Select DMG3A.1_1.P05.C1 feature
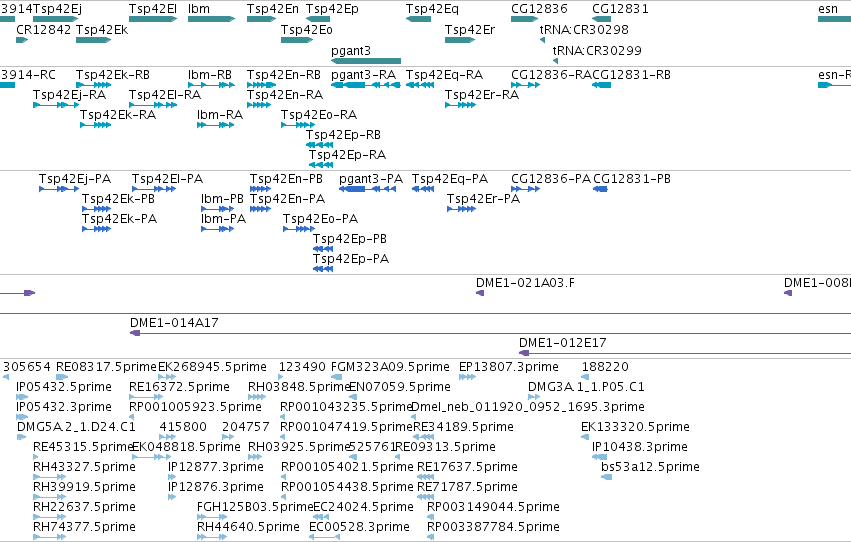 pyautogui.click(x=534, y=397)
